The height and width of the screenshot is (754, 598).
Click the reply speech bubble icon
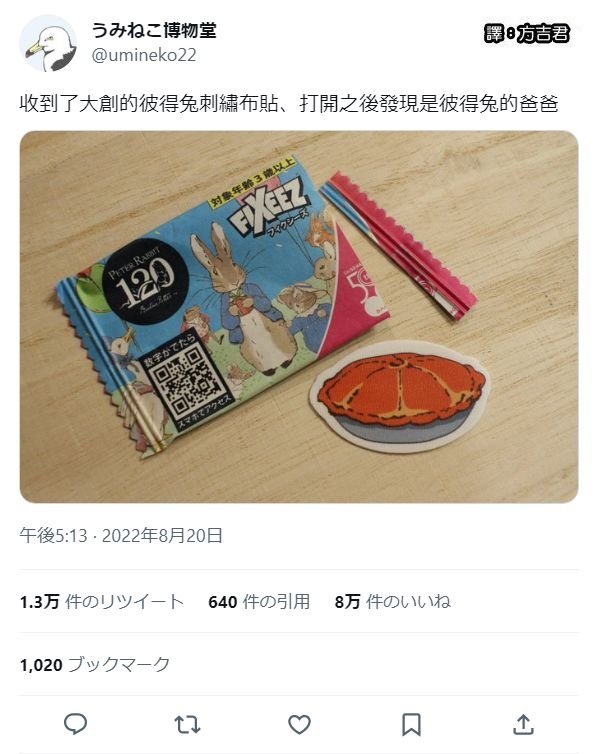[75, 724]
